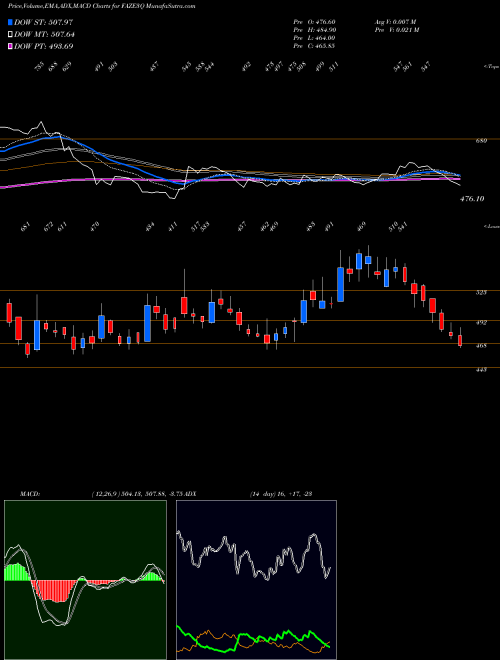Click the 465 price level axis label
This screenshot has height=660, width=500.
coord(481,346)
